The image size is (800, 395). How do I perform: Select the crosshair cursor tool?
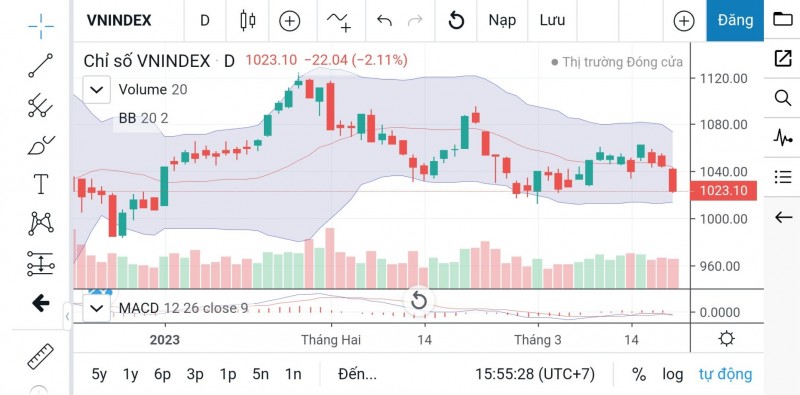click(x=41, y=27)
